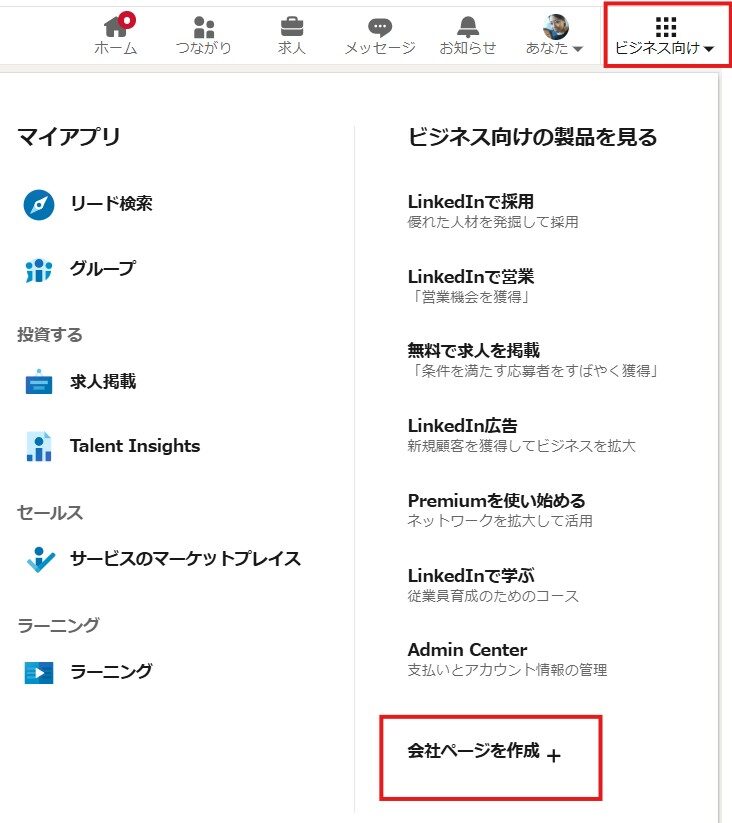Open the Admin Center link
This screenshot has width=732, height=823.
[468, 650]
